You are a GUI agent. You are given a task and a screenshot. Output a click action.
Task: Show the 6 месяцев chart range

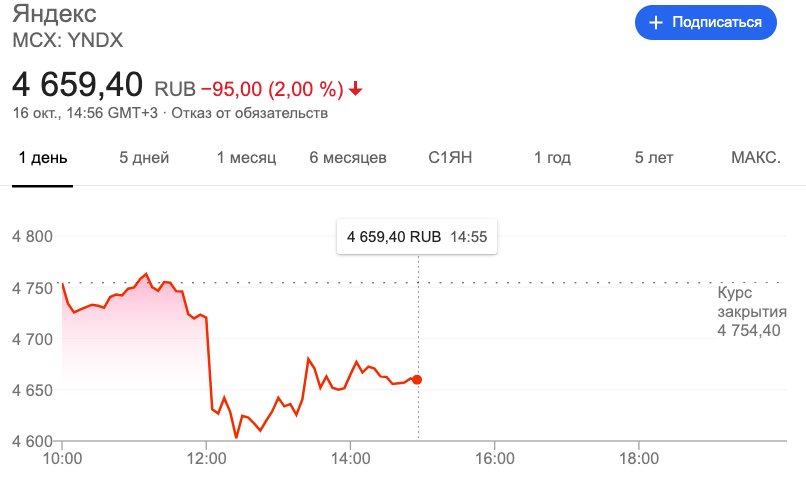348,157
